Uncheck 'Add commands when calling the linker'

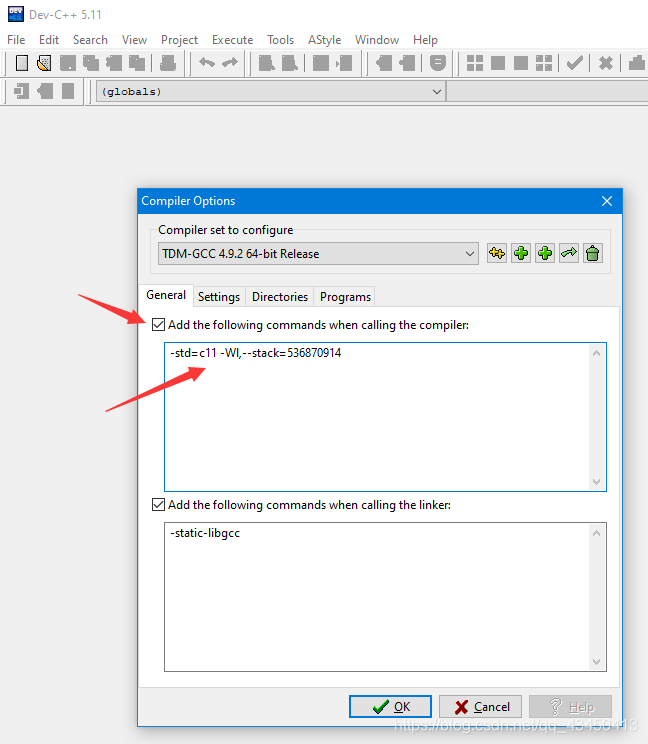(158, 504)
